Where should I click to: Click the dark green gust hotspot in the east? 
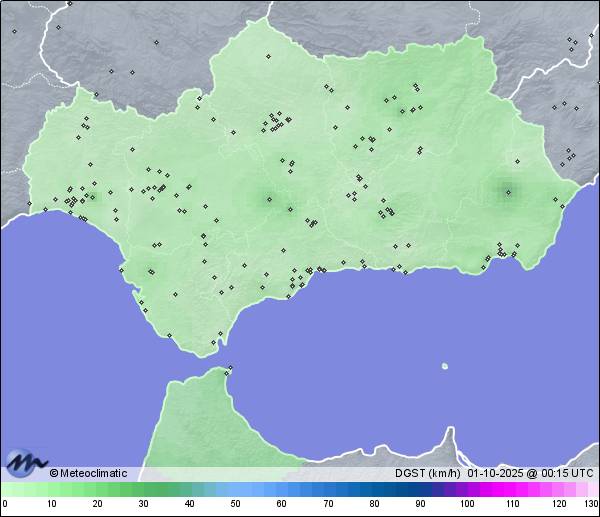pyautogui.click(x=506, y=190)
